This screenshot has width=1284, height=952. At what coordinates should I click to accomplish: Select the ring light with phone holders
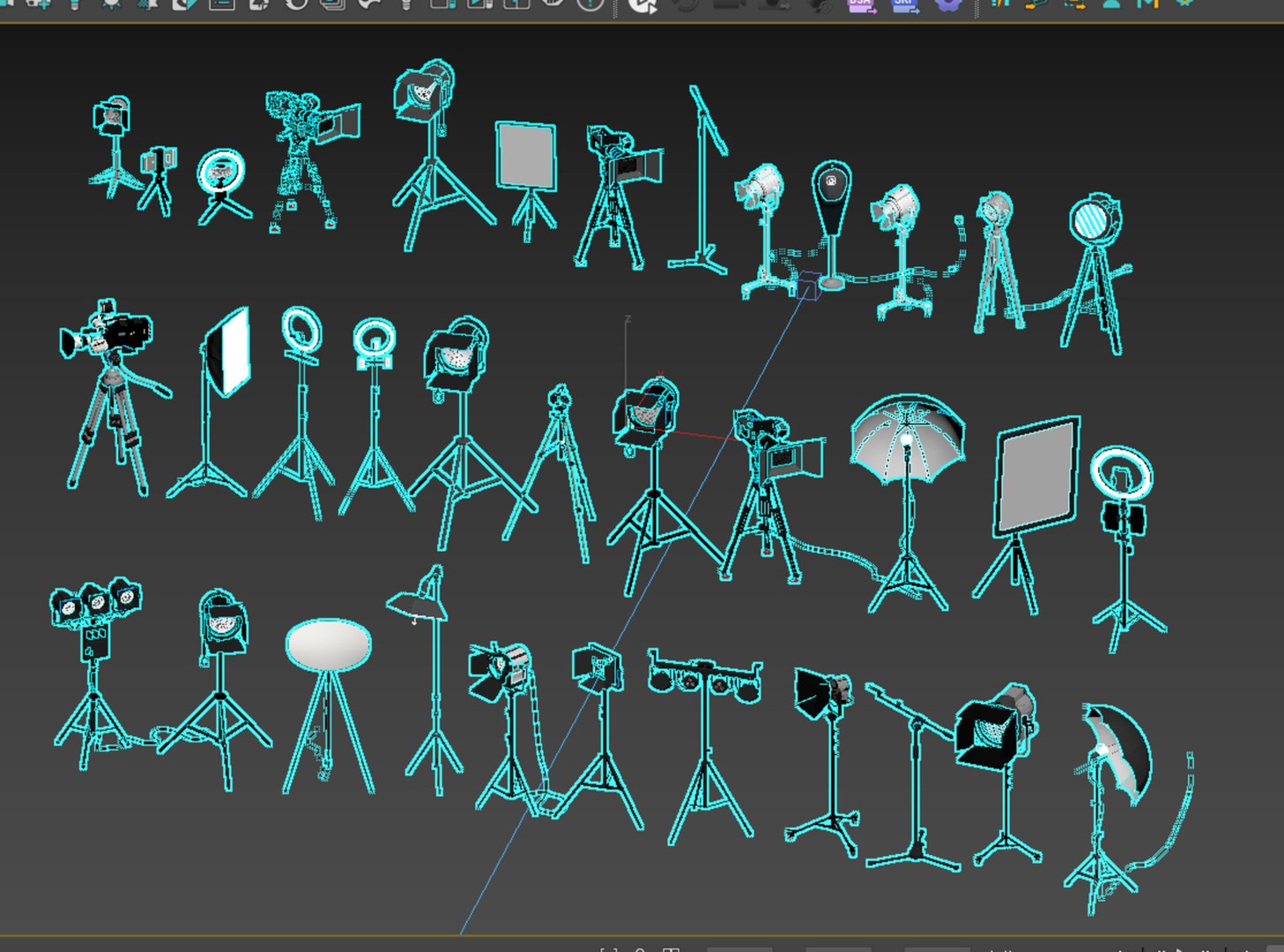point(1127,548)
